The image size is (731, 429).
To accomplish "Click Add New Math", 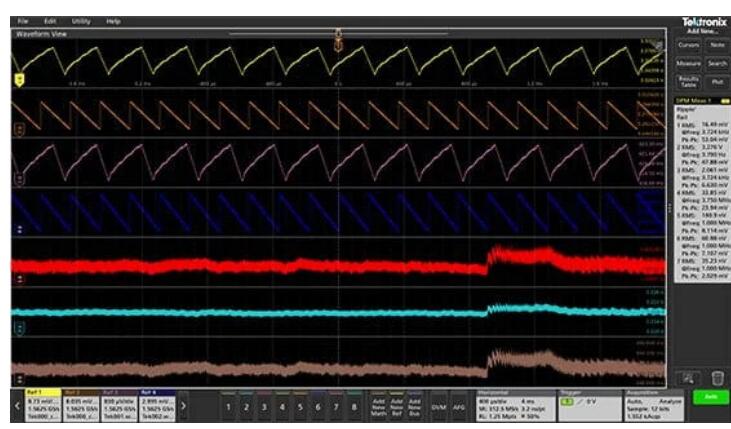I will [x=379, y=407].
